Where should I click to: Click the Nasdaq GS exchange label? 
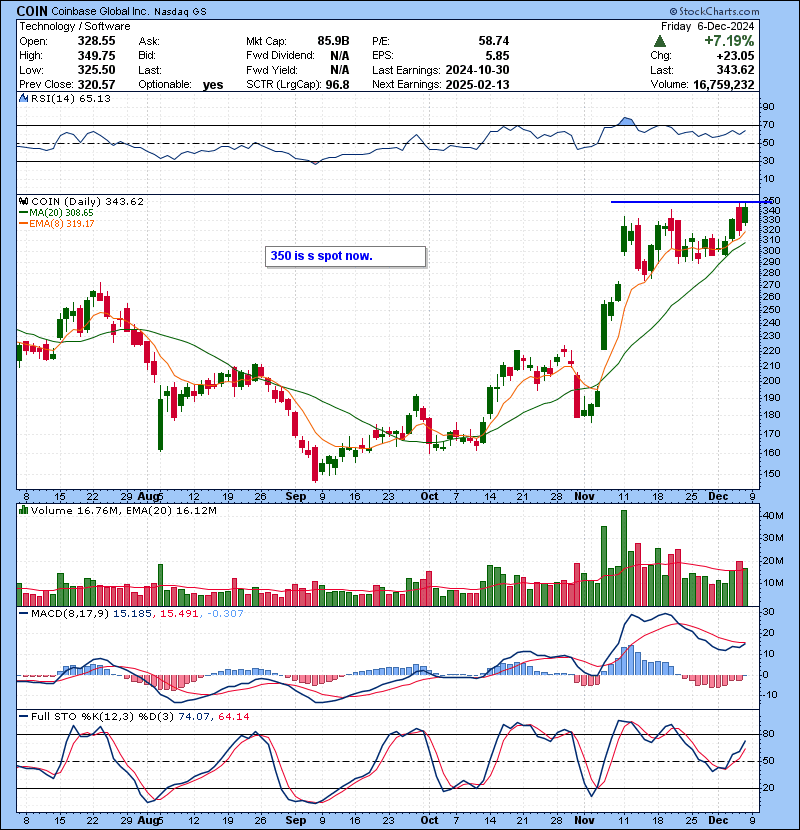click(x=180, y=11)
